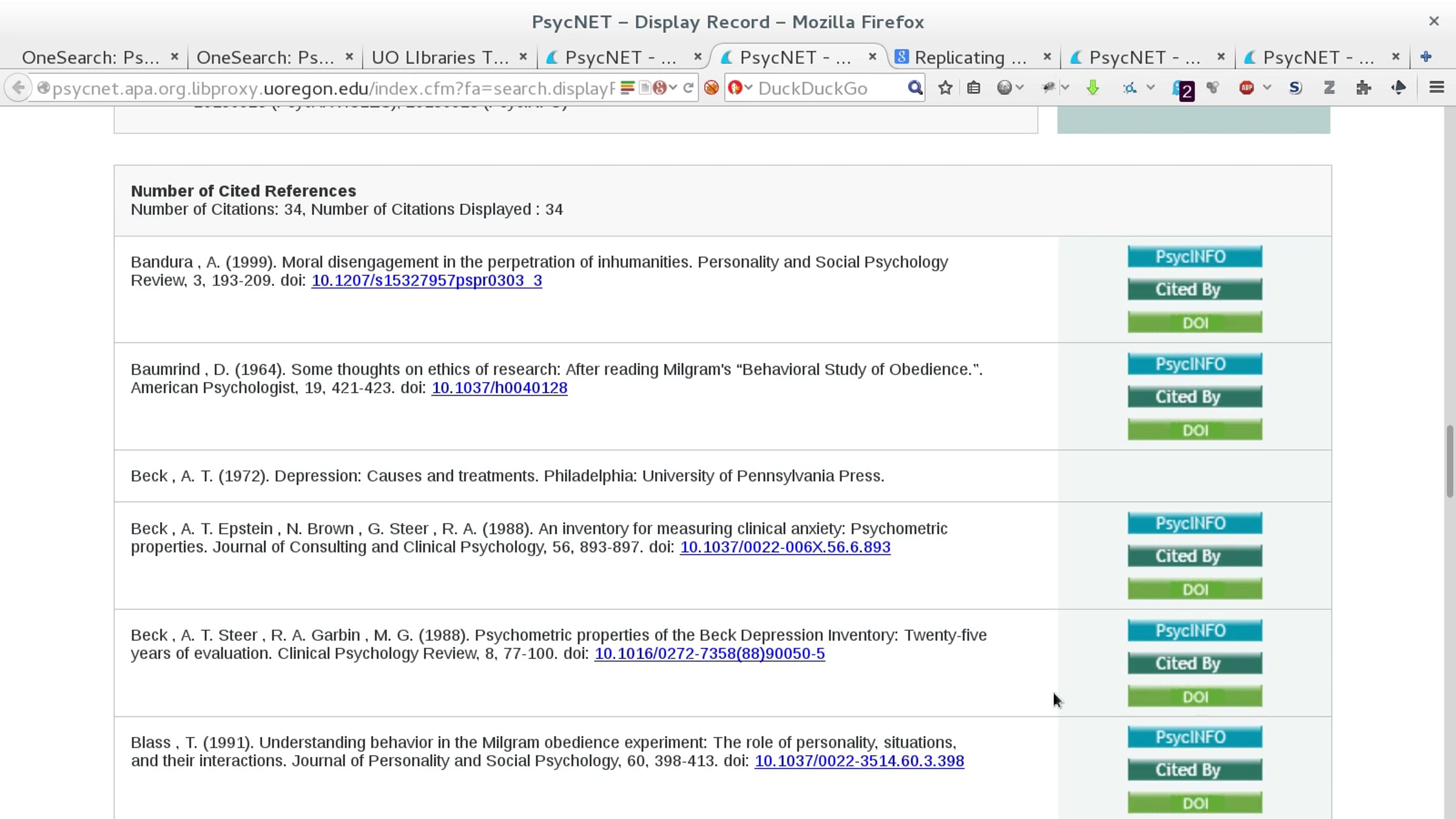Click the vertical page scrollbar thumb

pyautogui.click(x=1449, y=461)
